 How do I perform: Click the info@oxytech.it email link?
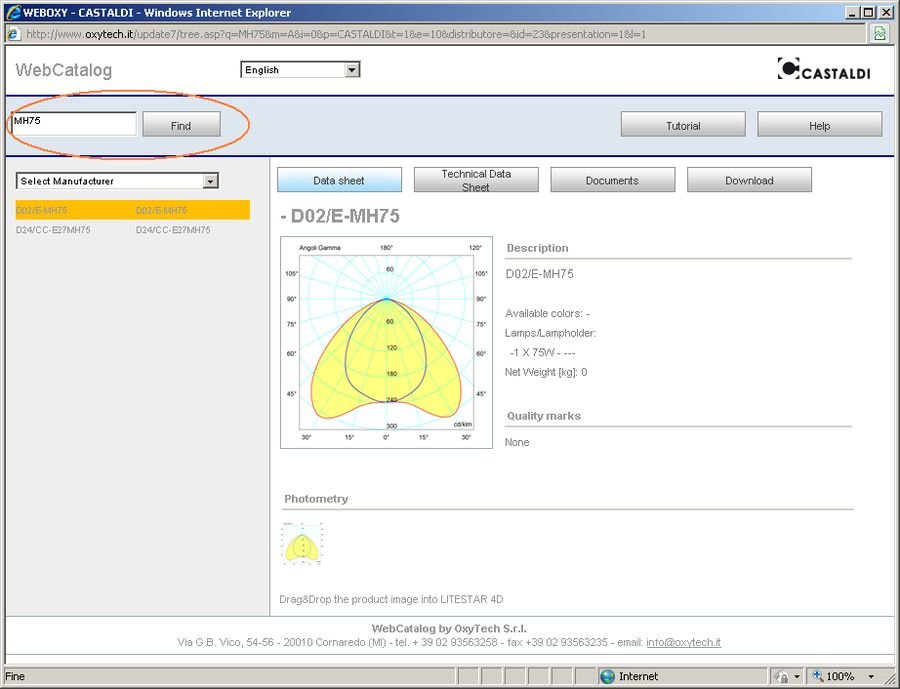683,642
